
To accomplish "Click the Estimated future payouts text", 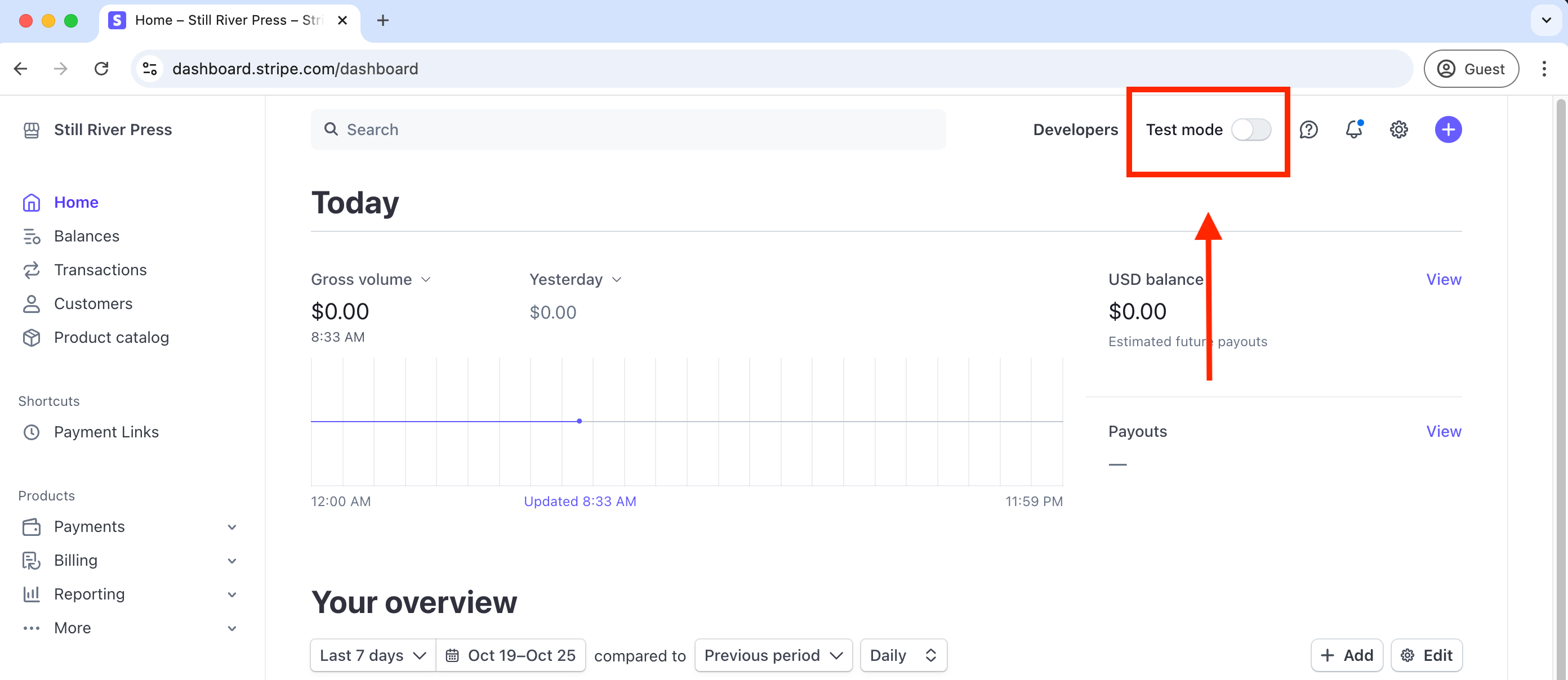I will point(1188,341).
